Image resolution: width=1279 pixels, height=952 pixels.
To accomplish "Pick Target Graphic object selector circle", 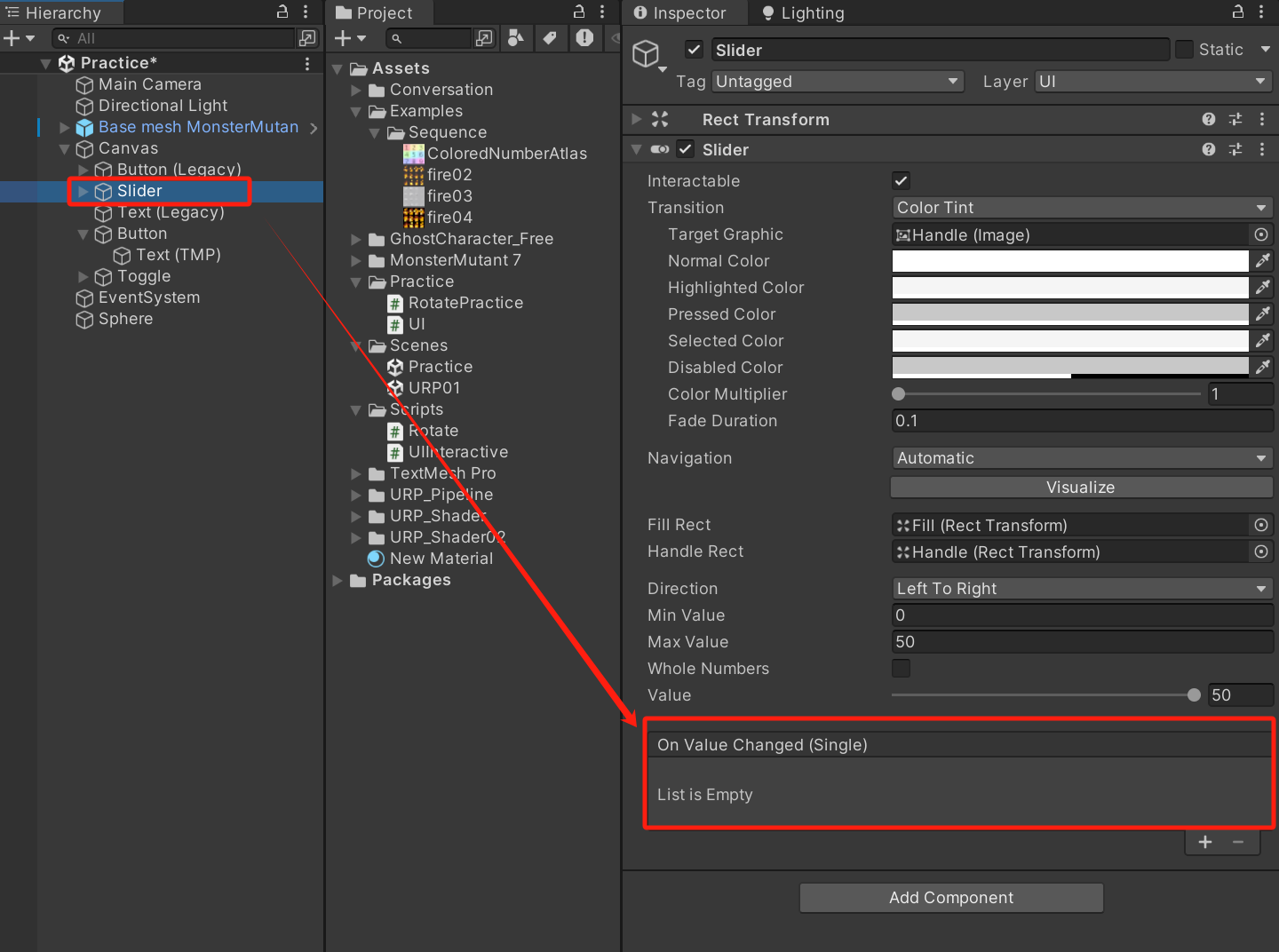I will click(1261, 234).
